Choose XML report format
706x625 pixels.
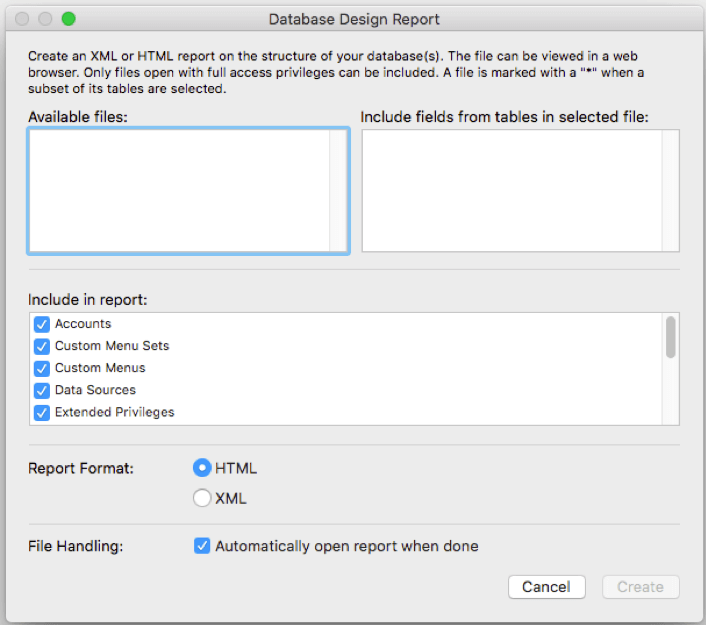[202, 498]
